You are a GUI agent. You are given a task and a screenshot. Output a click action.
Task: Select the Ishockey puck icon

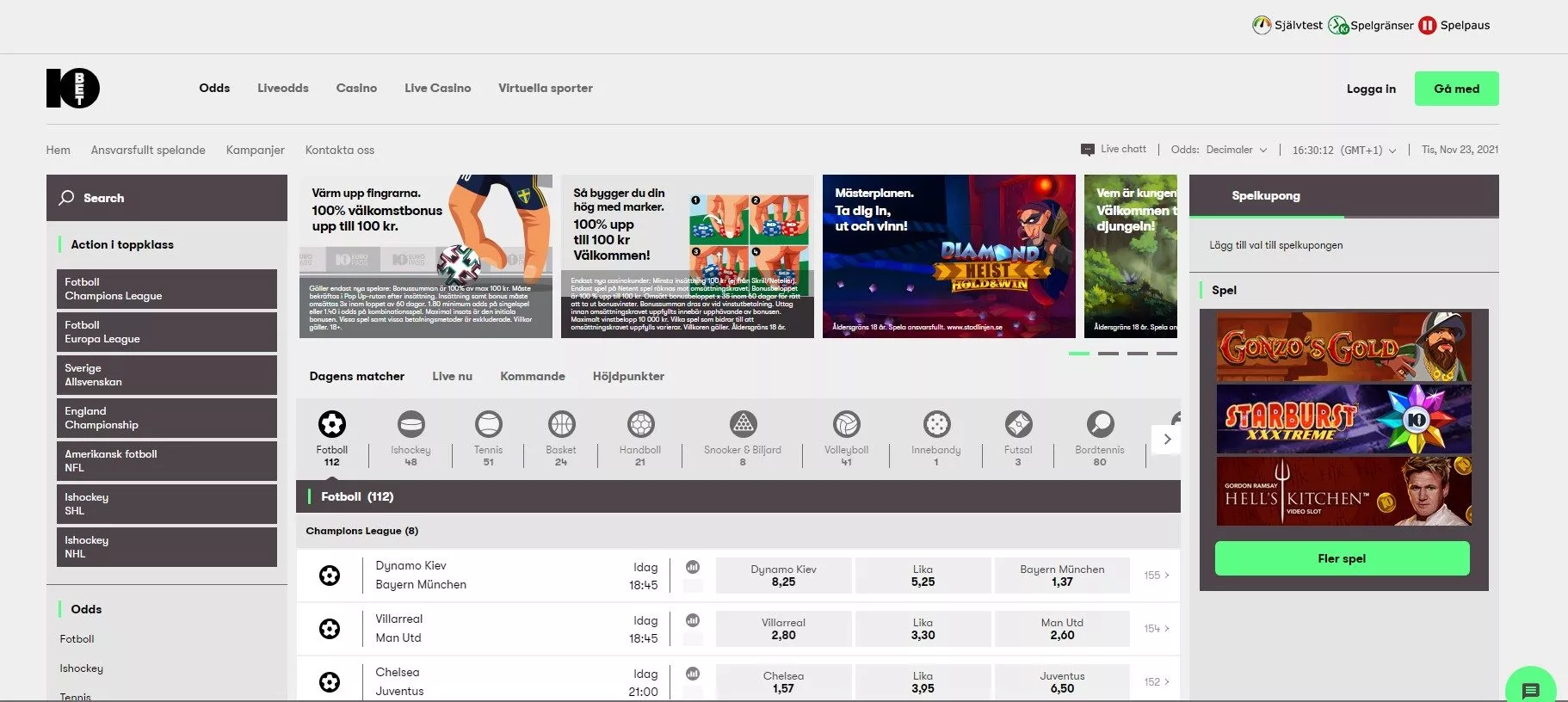(411, 423)
